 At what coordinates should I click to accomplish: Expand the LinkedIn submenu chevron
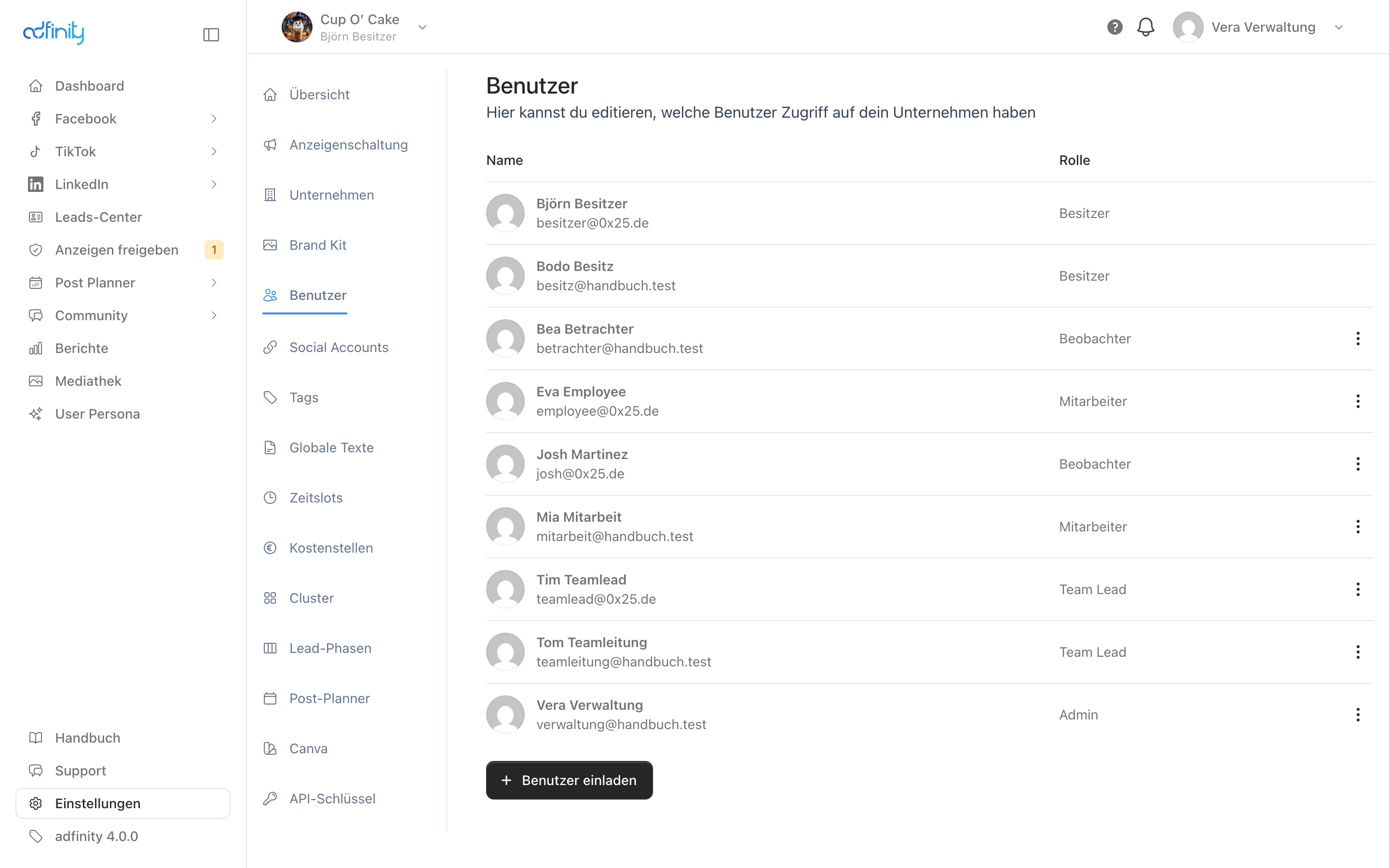214,184
